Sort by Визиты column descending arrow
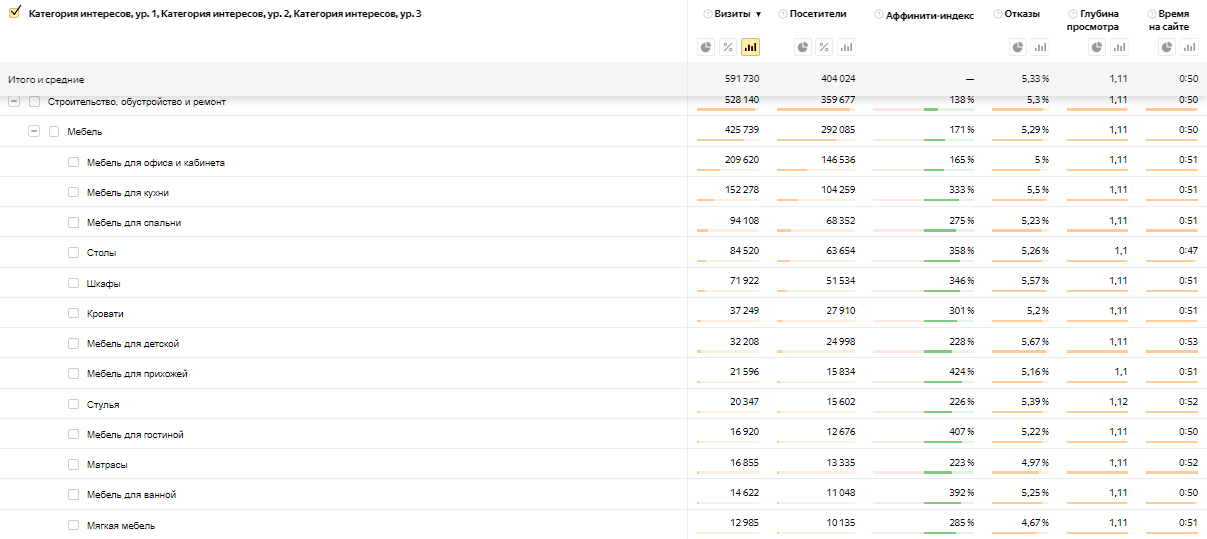Image resolution: width=1207 pixels, height=539 pixels. tap(758, 15)
